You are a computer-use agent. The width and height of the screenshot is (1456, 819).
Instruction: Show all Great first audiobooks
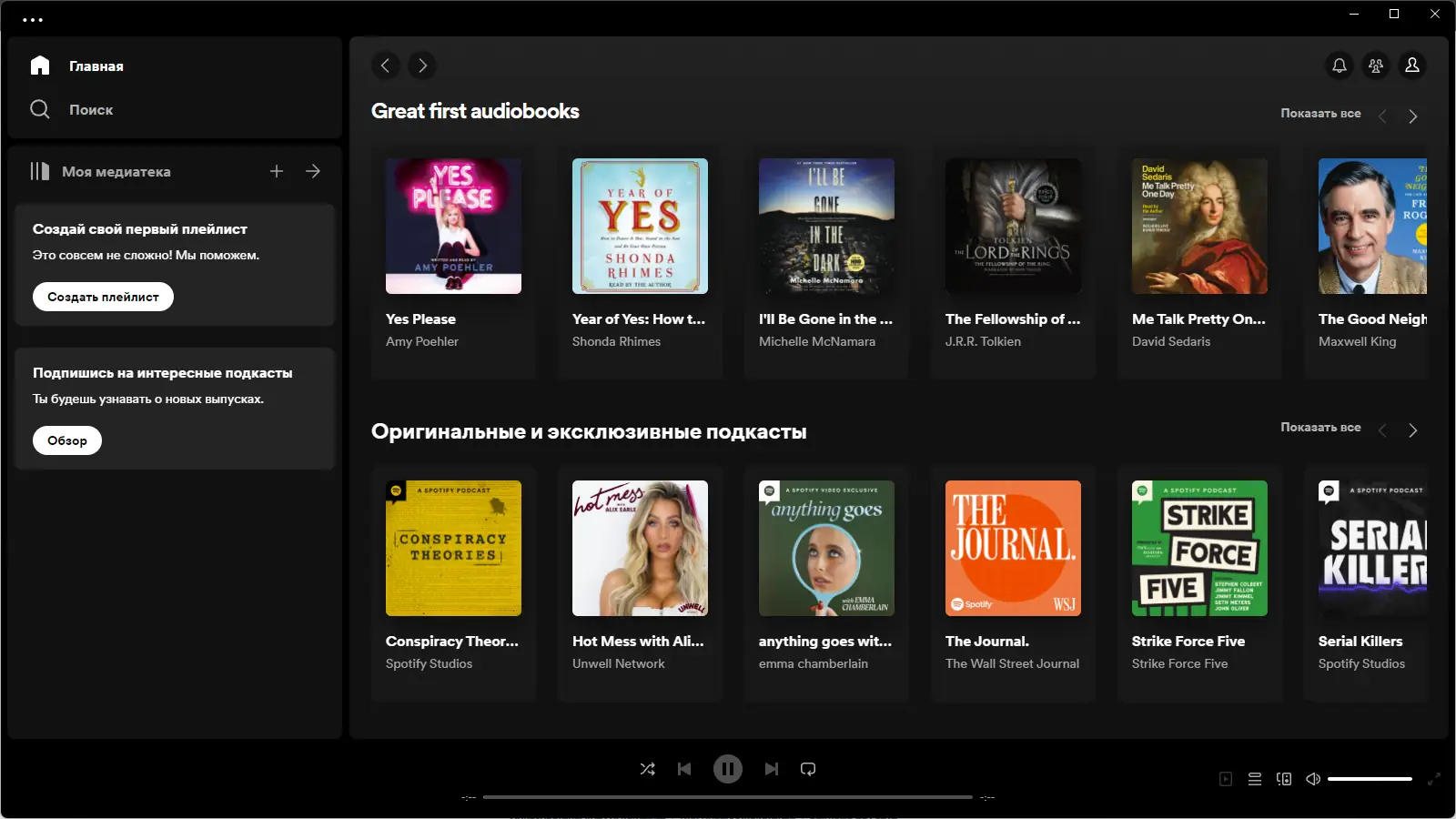pos(1320,114)
